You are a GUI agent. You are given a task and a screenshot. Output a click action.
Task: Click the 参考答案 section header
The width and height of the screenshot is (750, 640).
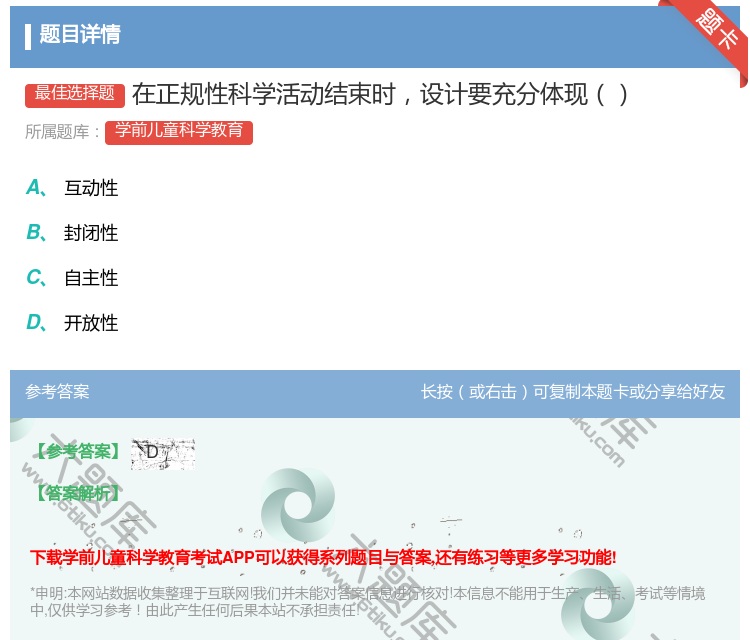point(57,392)
